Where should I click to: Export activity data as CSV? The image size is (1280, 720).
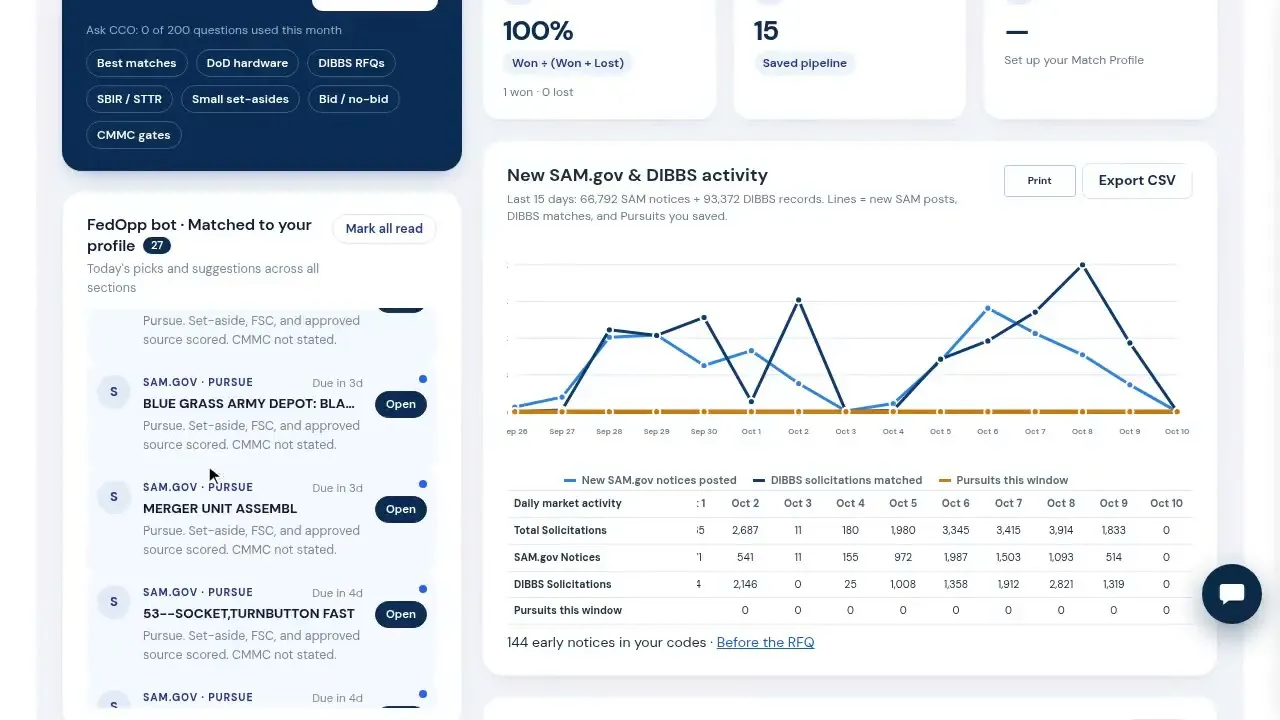pos(1137,181)
